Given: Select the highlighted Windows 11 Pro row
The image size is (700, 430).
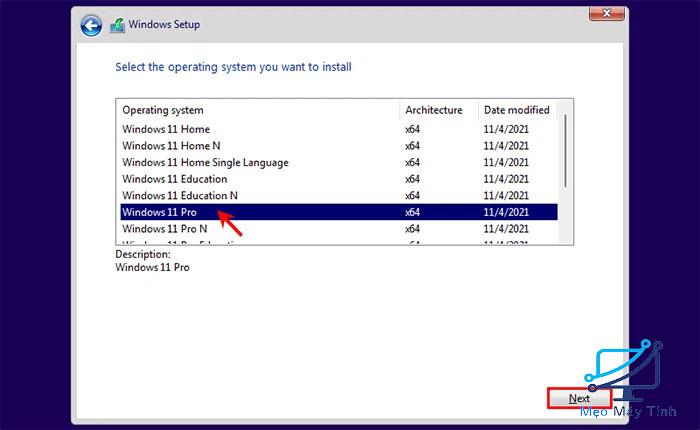Looking at the screenshot, I should tap(339, 212).
